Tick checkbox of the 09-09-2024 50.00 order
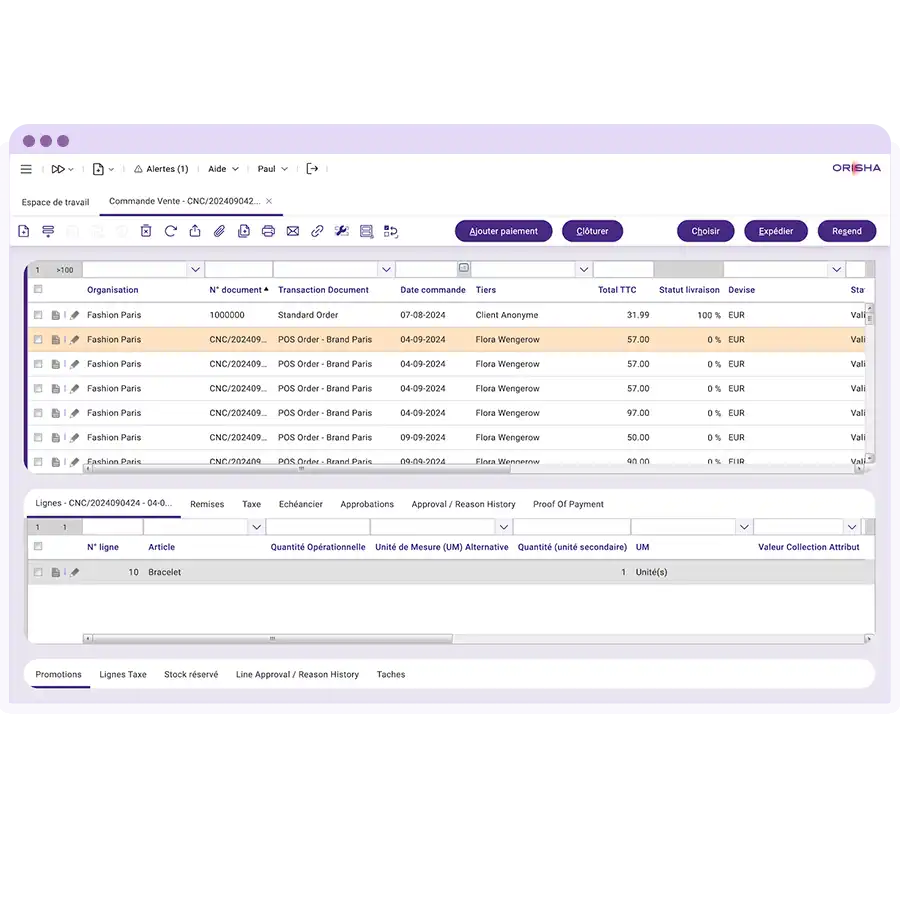 pyautogui.click(x=38, y=437)
